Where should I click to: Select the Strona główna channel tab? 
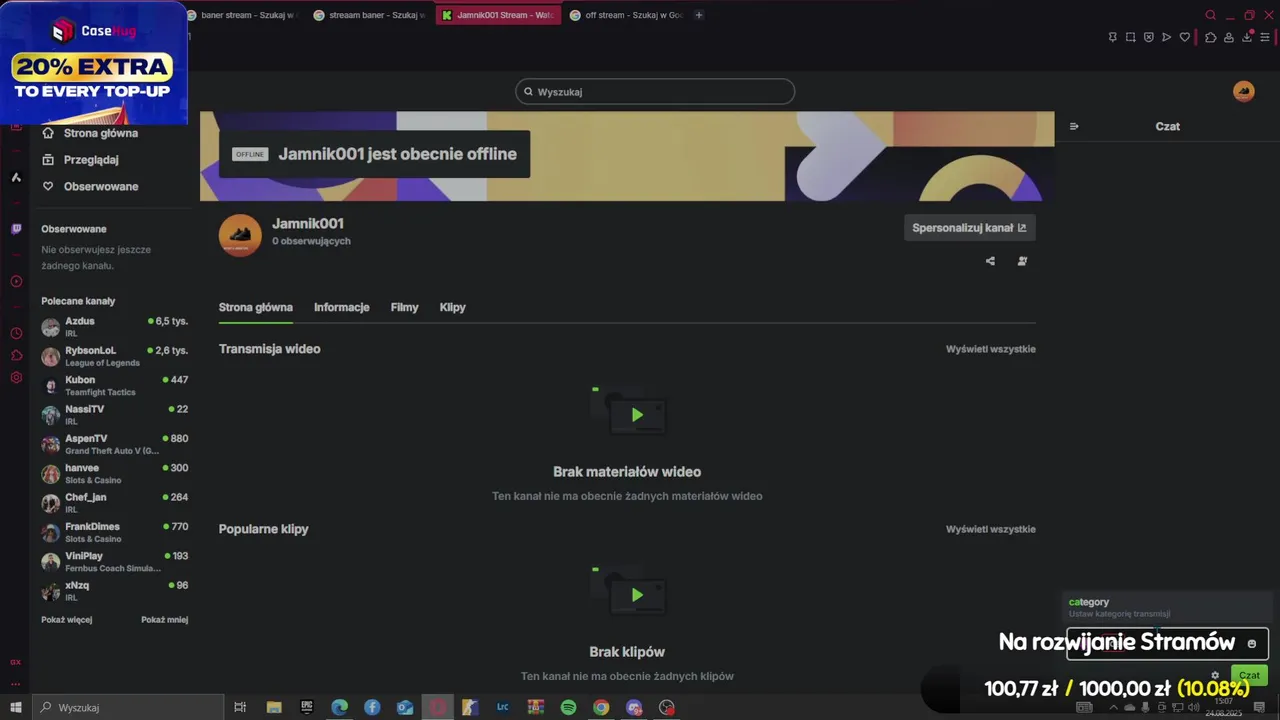pyautogui.click(x=256, y=307)
